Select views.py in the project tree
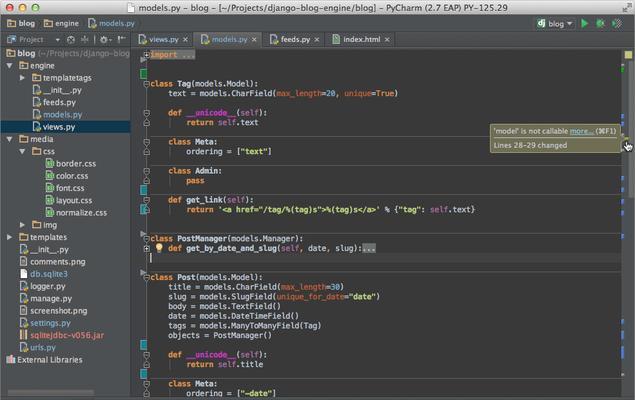This screenshot has height=400, width=635. pyautogui.click(x=54, y=127)
